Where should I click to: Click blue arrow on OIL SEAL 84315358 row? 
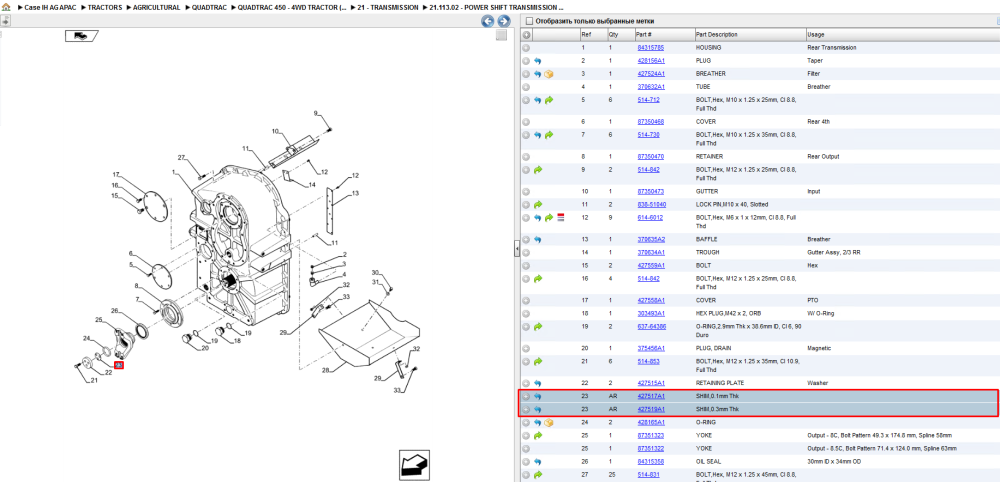[538, 462]
